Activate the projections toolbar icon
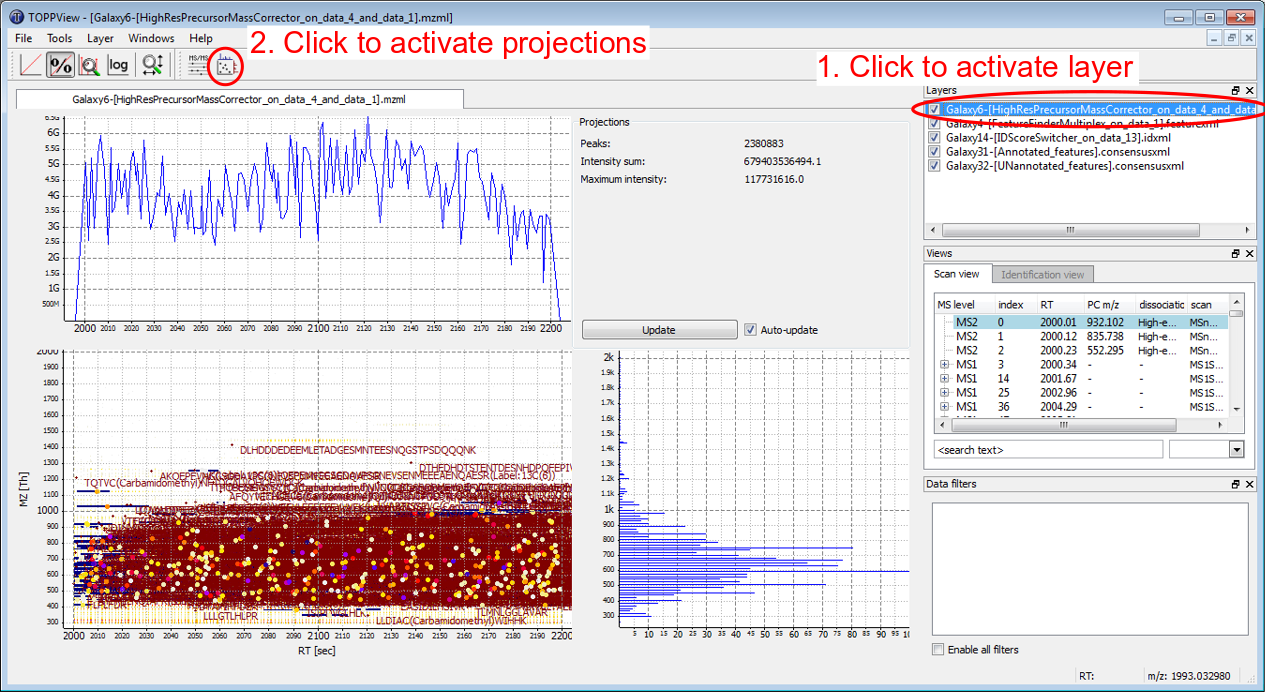Viewport: 1265px width, 692px height. 227,66
